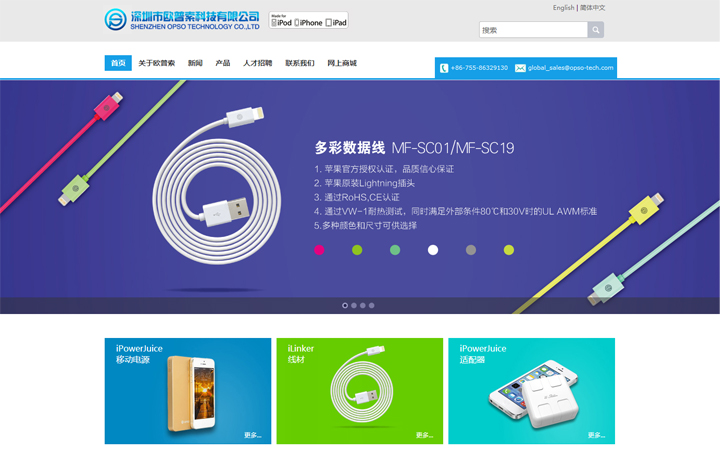Open the 关于欧普索 menu item
The image size is (720, 450).
[157, 63]
